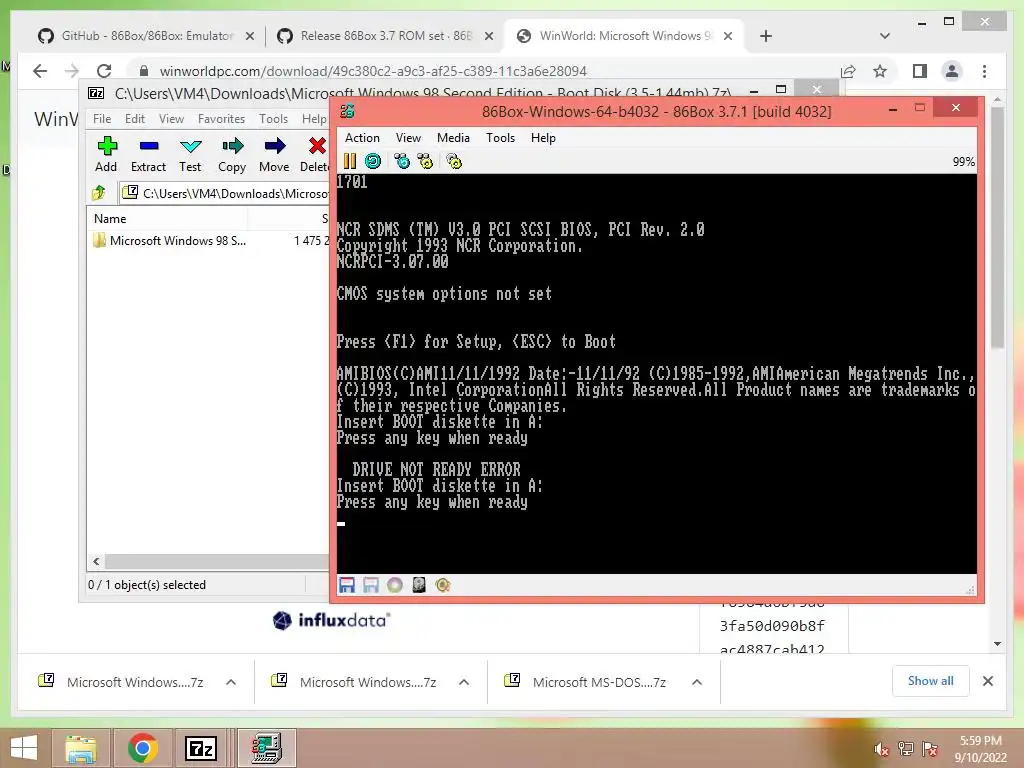Click left arrow of 7-Zip horizontal scrollbar
This screenshot has width=1024, height=768.
[96, 561]
